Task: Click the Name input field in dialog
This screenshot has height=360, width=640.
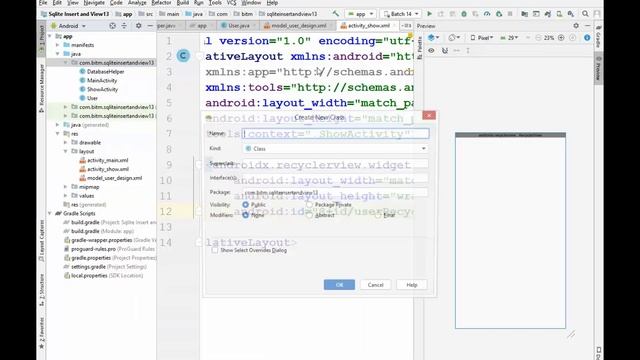Action: pyautogui.click(x=336, y=133)
